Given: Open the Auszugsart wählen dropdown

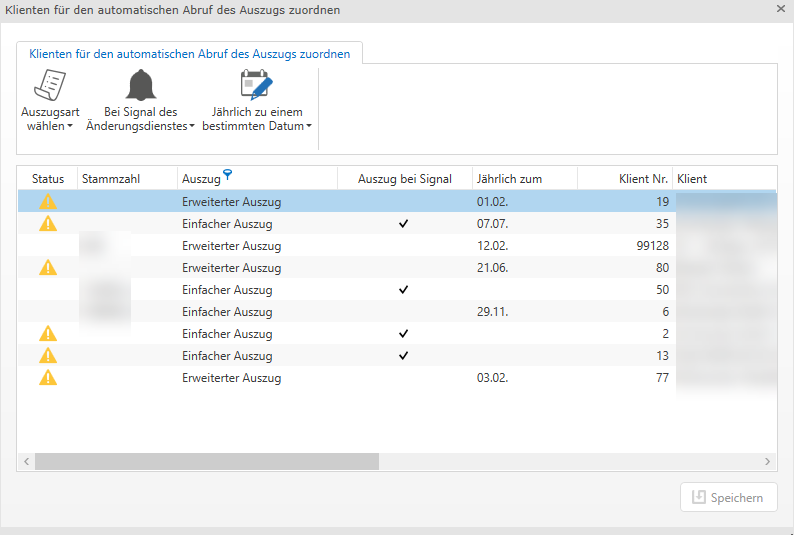Looking at the screenshot, I should pyautogui.click(x=70, y=127).
